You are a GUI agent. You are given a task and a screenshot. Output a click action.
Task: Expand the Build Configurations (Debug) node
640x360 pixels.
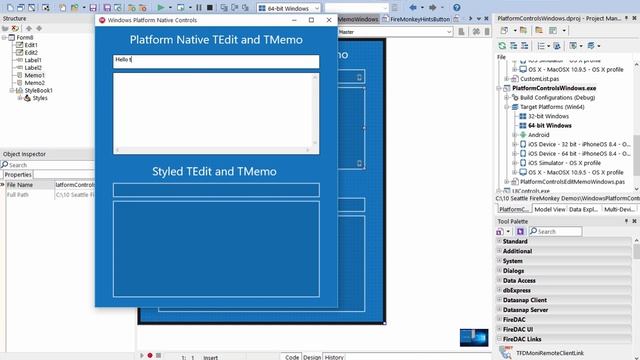[x=507, y=98]
